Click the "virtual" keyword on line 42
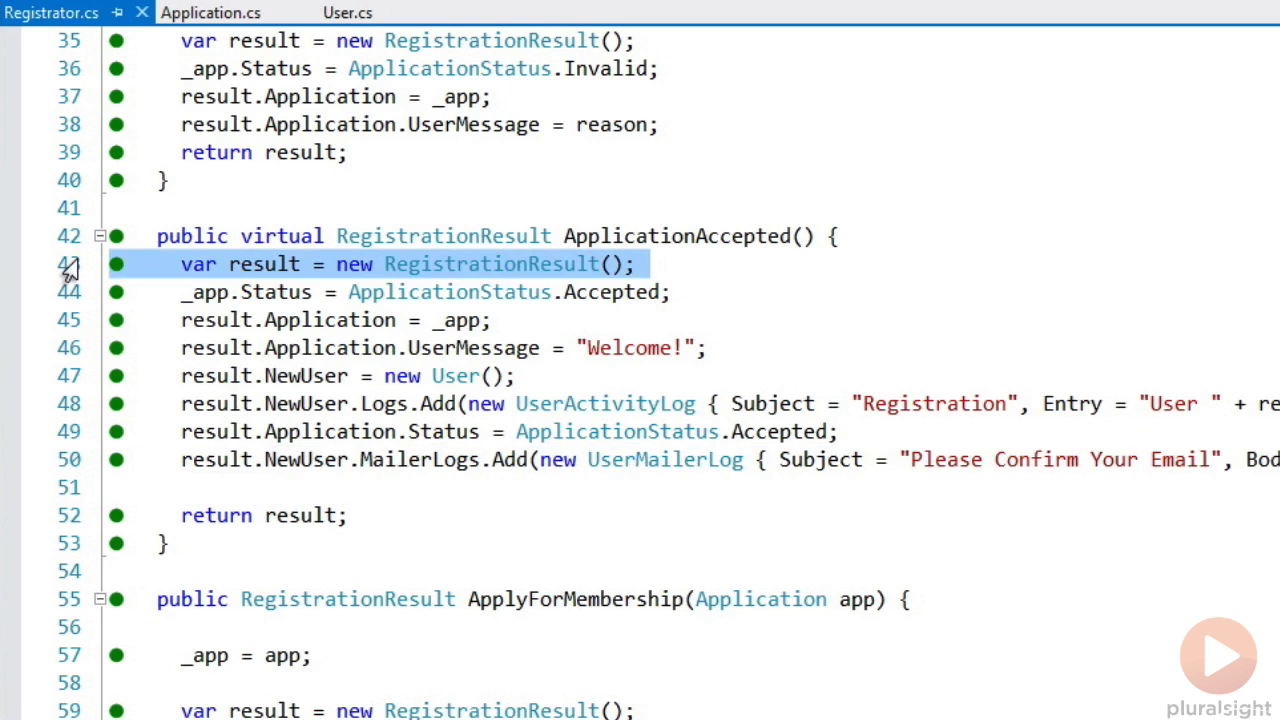This screenshot has height=720, width=1280. [281, 236]
